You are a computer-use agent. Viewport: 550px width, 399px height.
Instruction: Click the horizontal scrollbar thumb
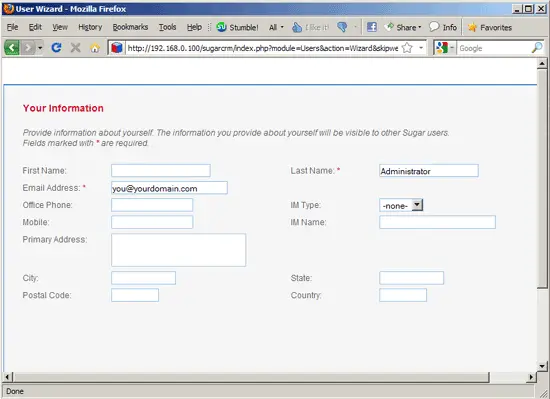tap(251, 377)
